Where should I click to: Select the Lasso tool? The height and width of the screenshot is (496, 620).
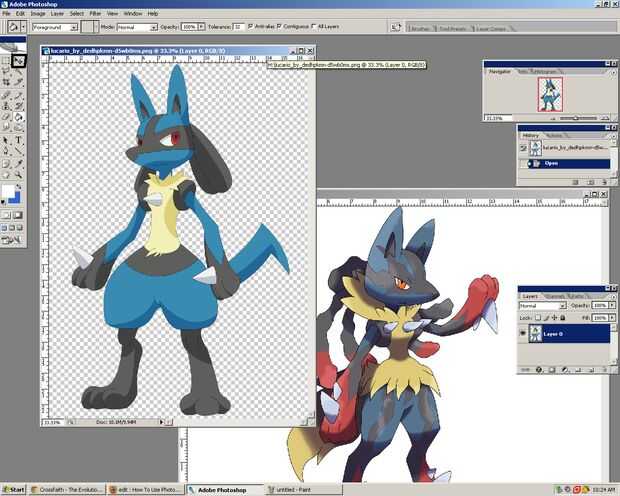click(x=6, y=72)
